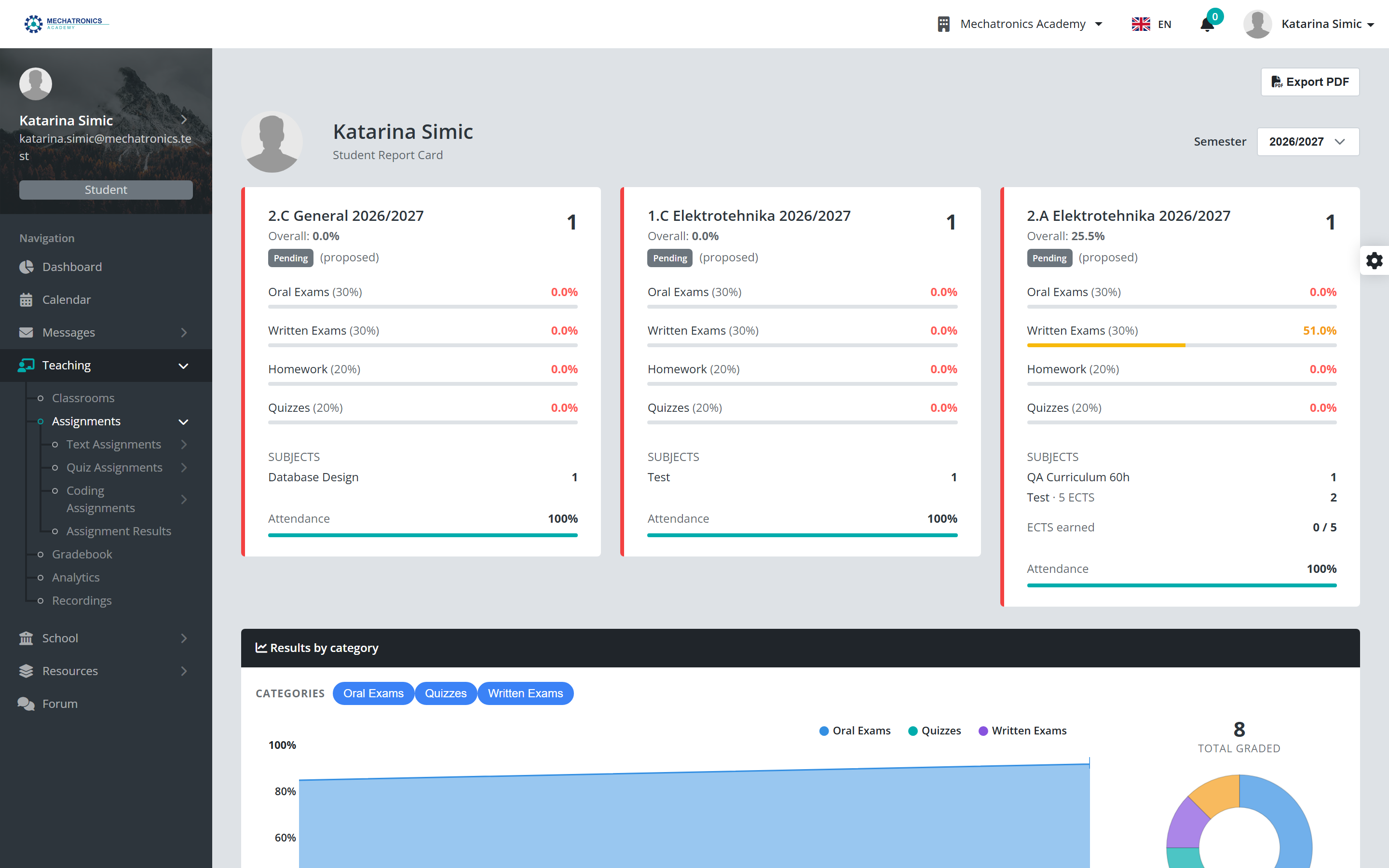Click the 2.A Elektrotehnika 2026/2027 card title
This screenshot has height=868, width=1389.
tap(1129, 216)
